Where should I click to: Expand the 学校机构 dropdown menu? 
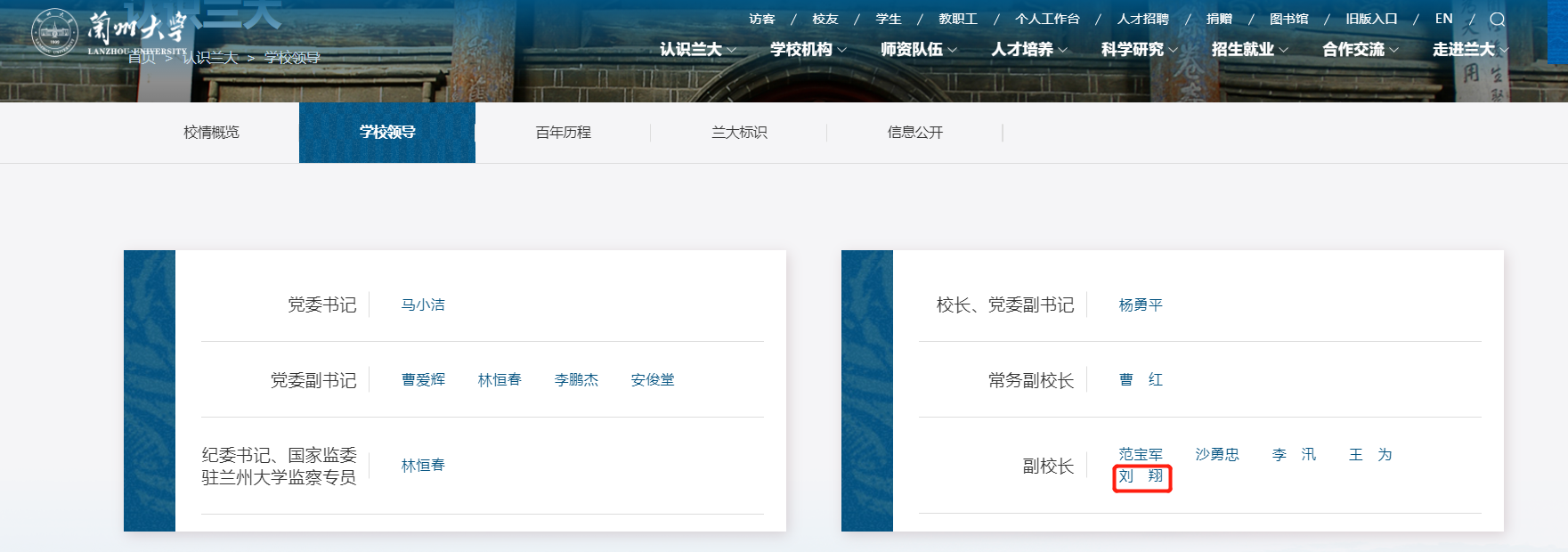[x=808, y=50]
